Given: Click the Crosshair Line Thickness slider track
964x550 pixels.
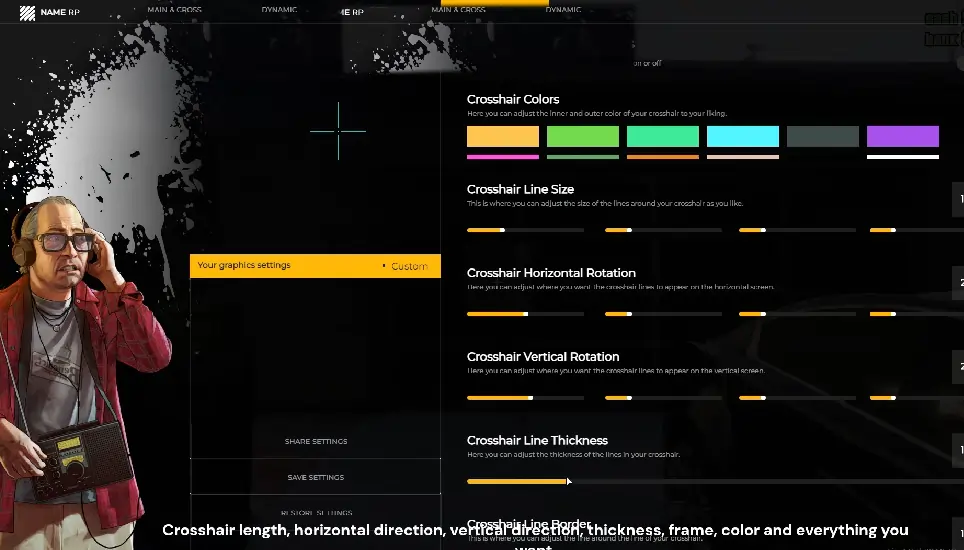Looking at the screenshot, I should pyautogui.click(x=716, y=481).
